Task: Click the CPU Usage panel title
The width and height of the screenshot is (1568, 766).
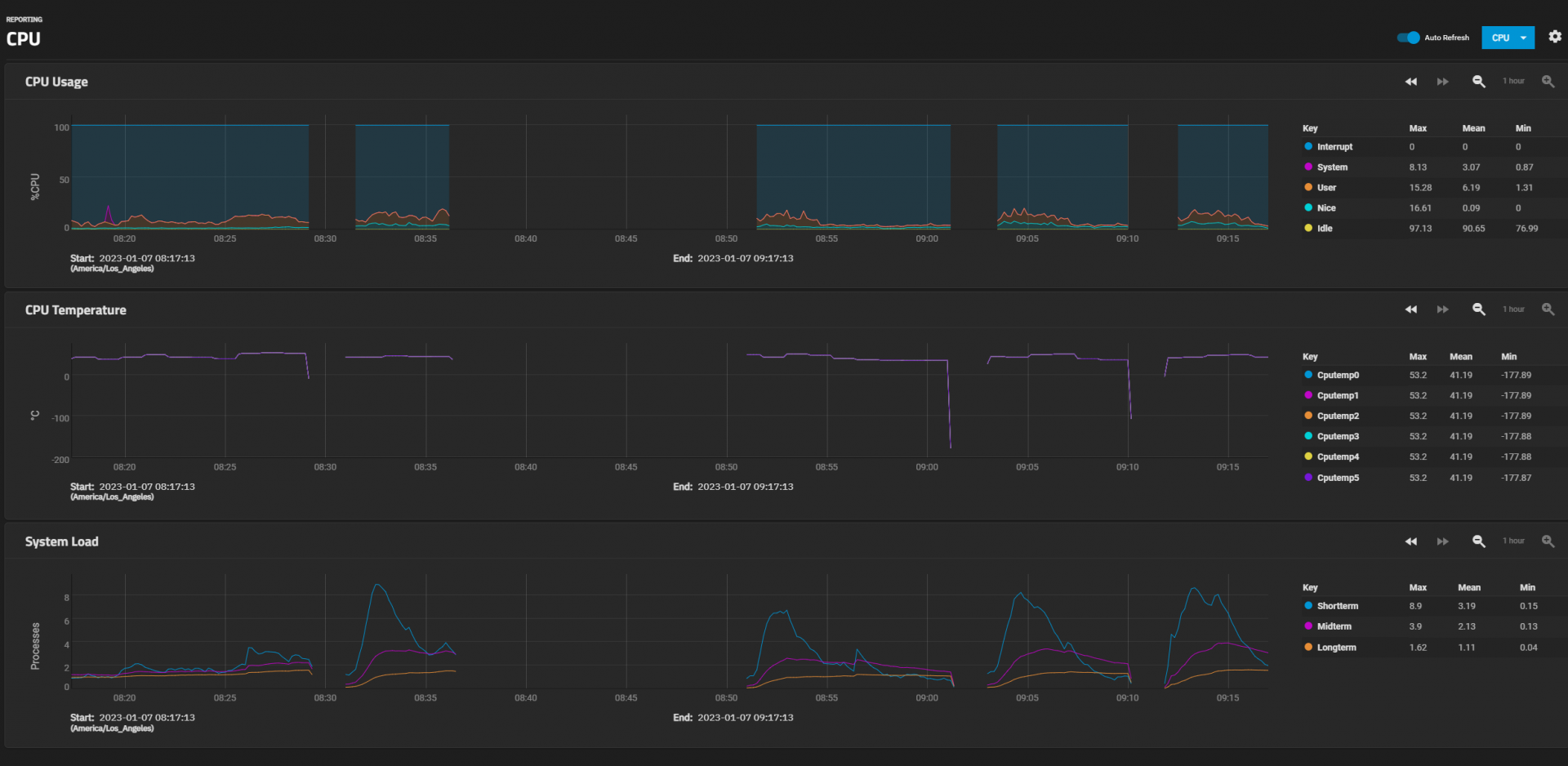Action: [x=56, y=82]
